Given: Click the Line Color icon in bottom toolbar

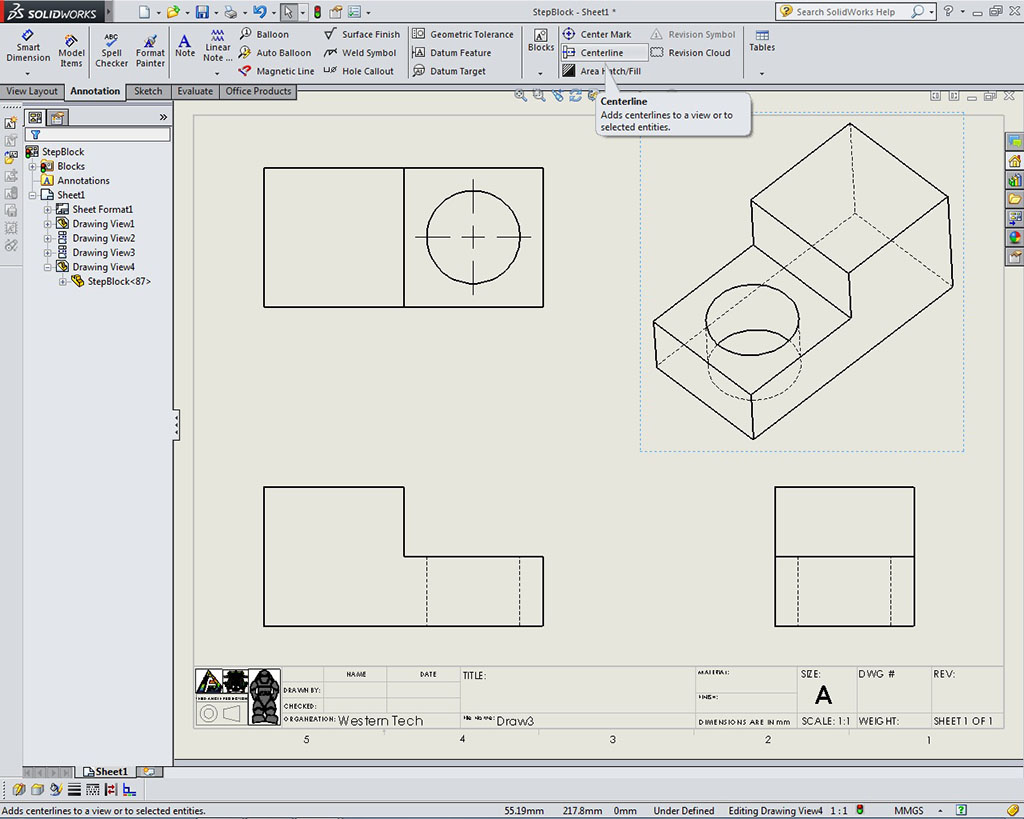Looking at the screenshot, I should point(57,790).
